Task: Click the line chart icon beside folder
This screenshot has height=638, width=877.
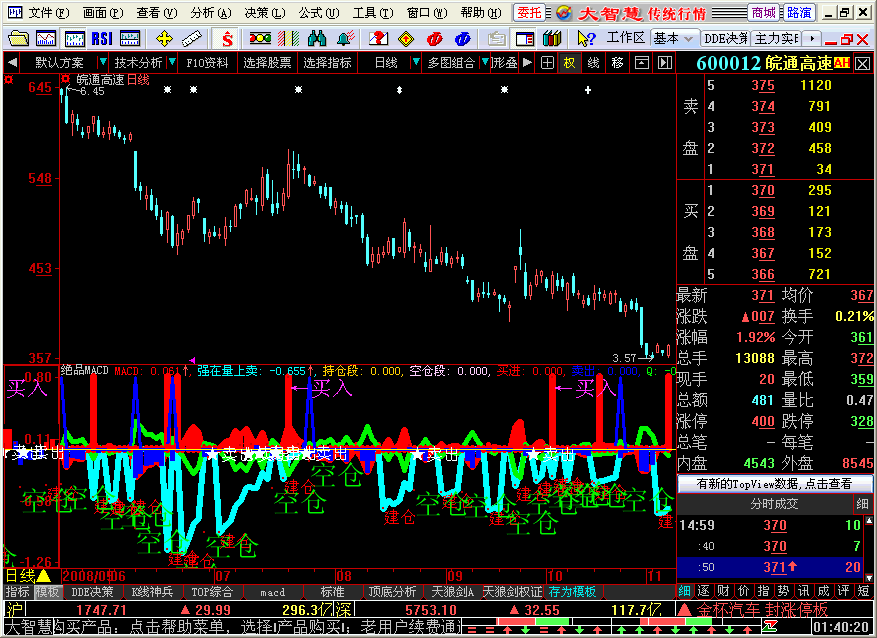Action: [46, 39]
